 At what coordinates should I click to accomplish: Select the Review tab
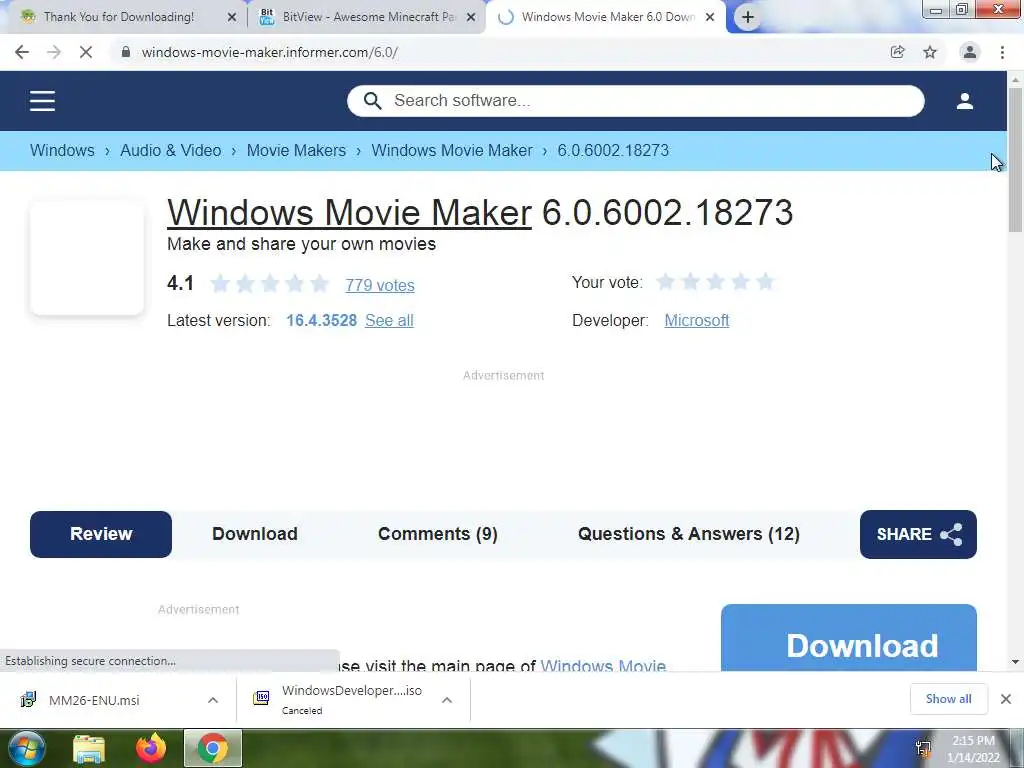pyautogui.click(x=101, y=534)
